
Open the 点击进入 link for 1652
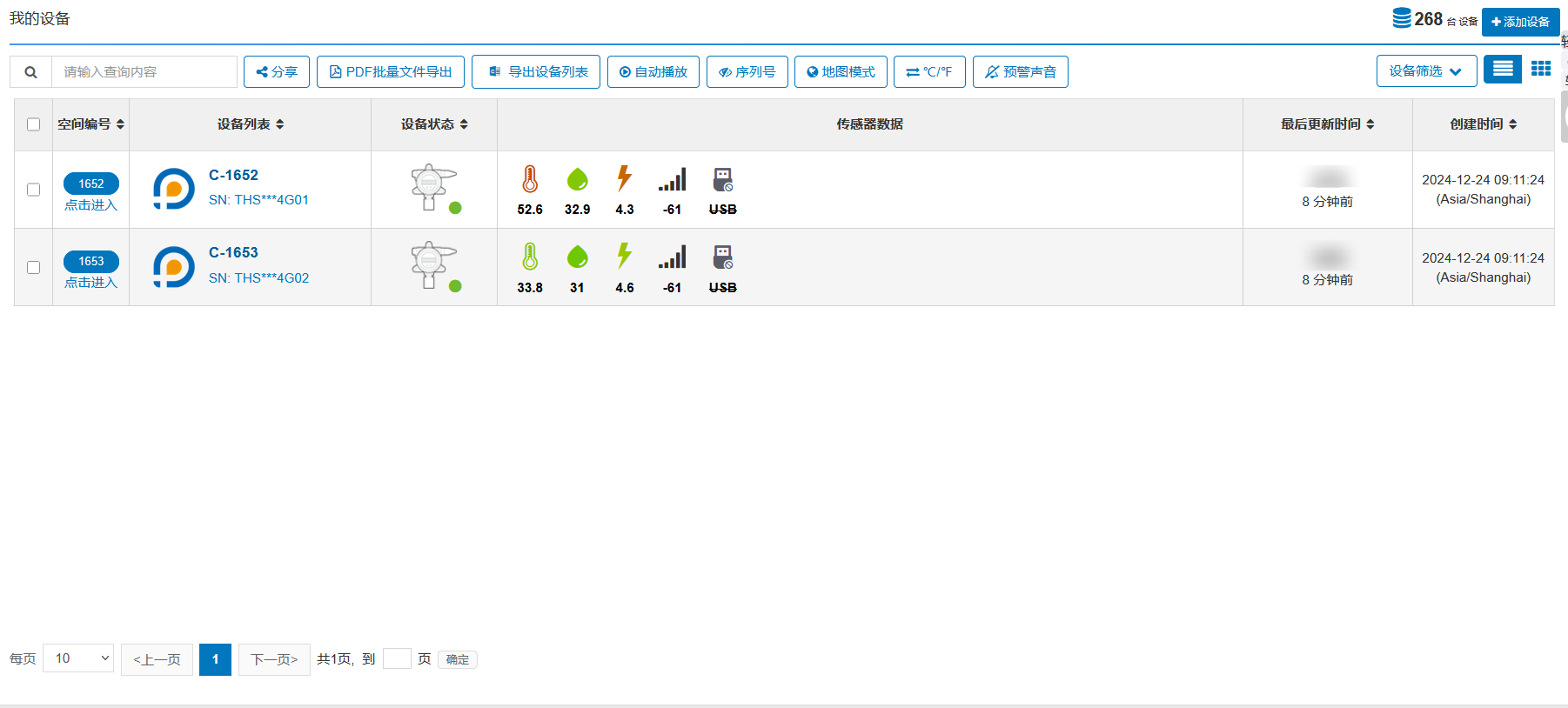tap(90, 205)
